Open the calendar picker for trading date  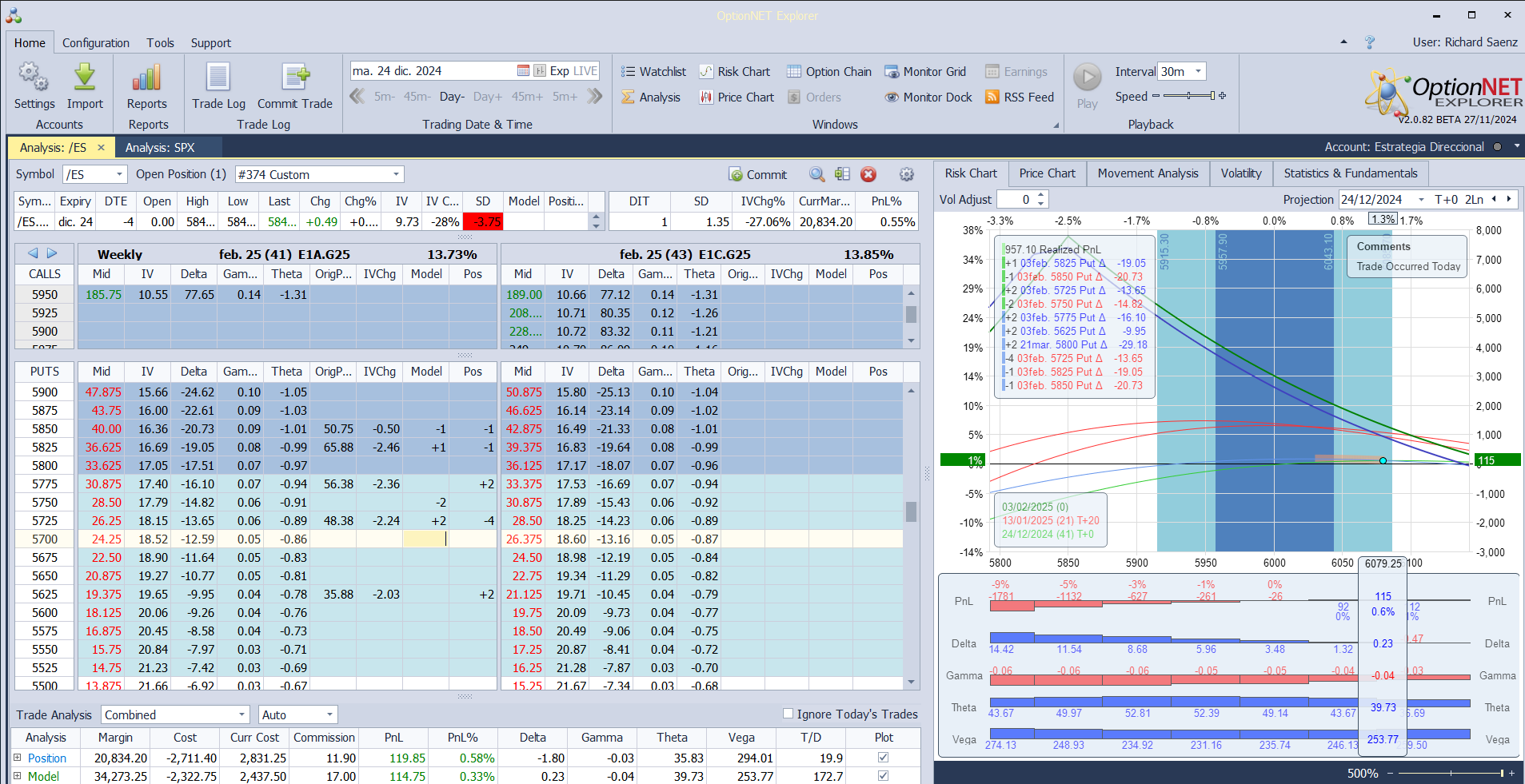[523, 70]
